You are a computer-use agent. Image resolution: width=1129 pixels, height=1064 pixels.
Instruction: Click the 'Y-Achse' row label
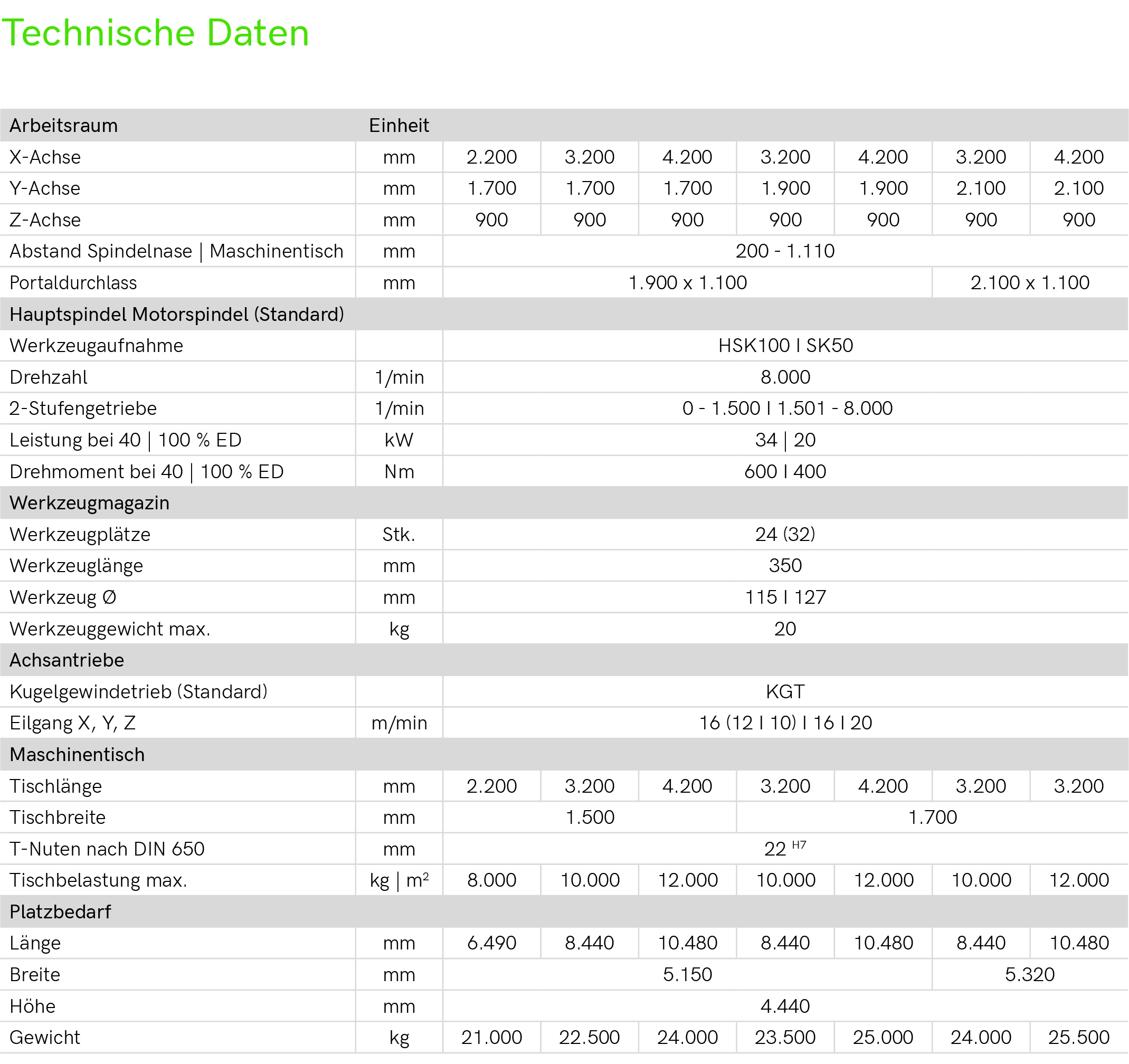pyautogui.click(x=45, y=188)
